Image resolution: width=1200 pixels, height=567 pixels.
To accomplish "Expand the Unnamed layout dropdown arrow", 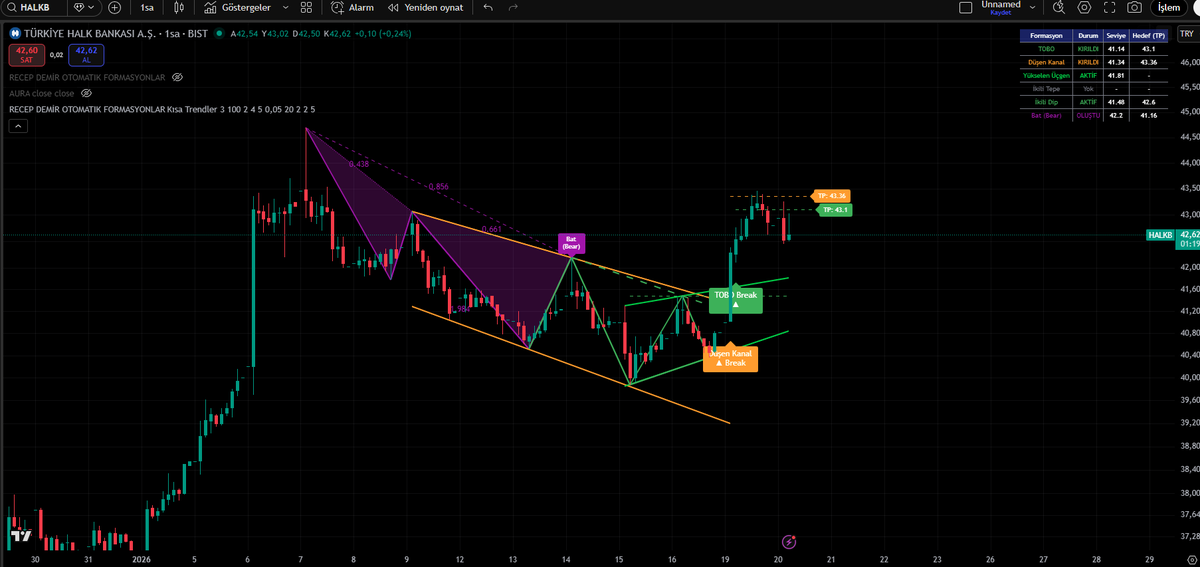I will [1030, 7].
